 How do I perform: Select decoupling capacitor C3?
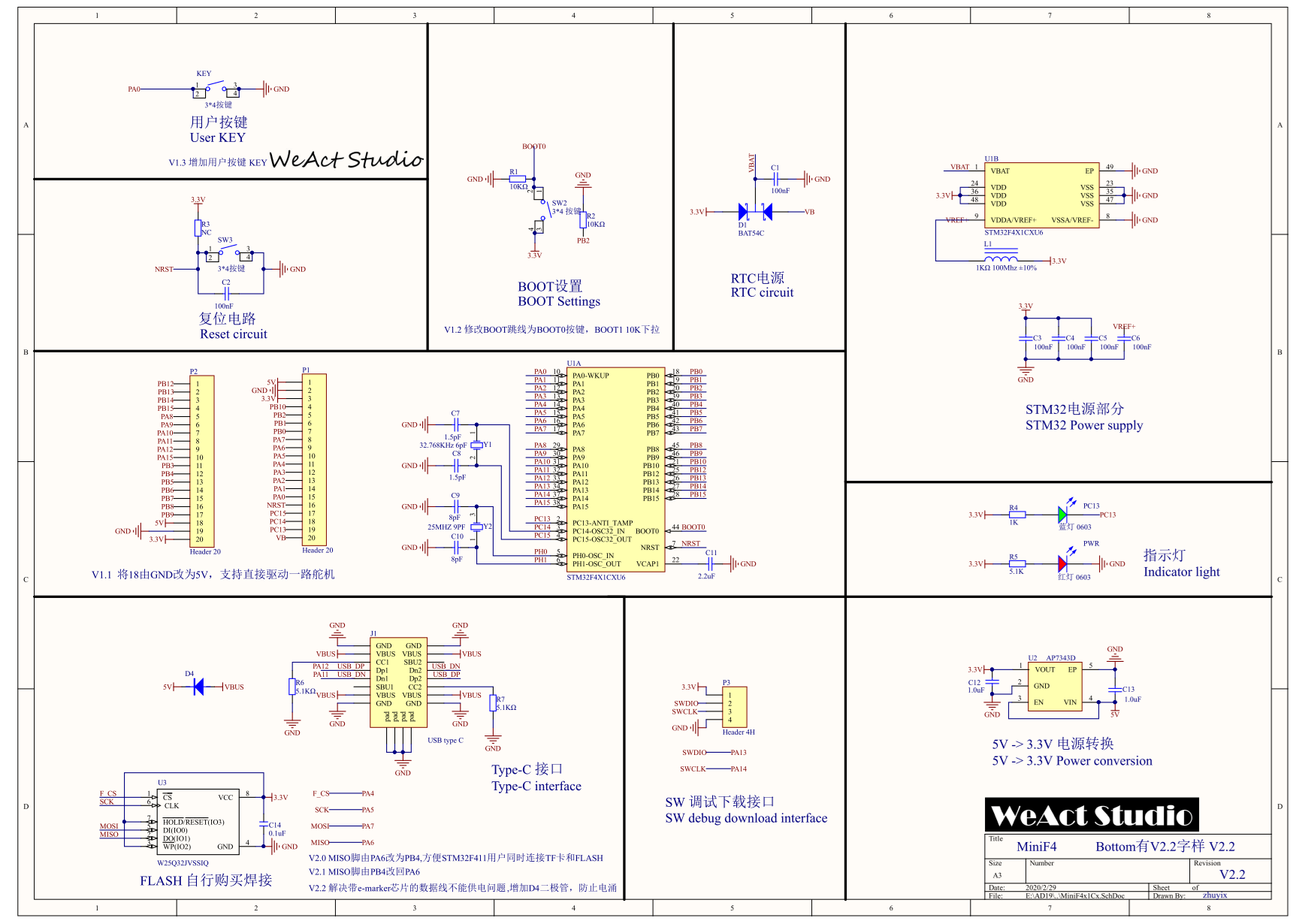[x=1026, y=338]
